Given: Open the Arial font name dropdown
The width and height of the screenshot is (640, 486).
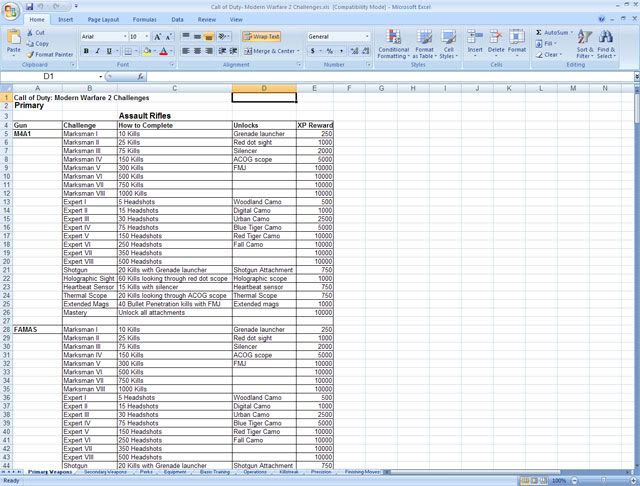Looking at the screenshot, I should 125,37.
